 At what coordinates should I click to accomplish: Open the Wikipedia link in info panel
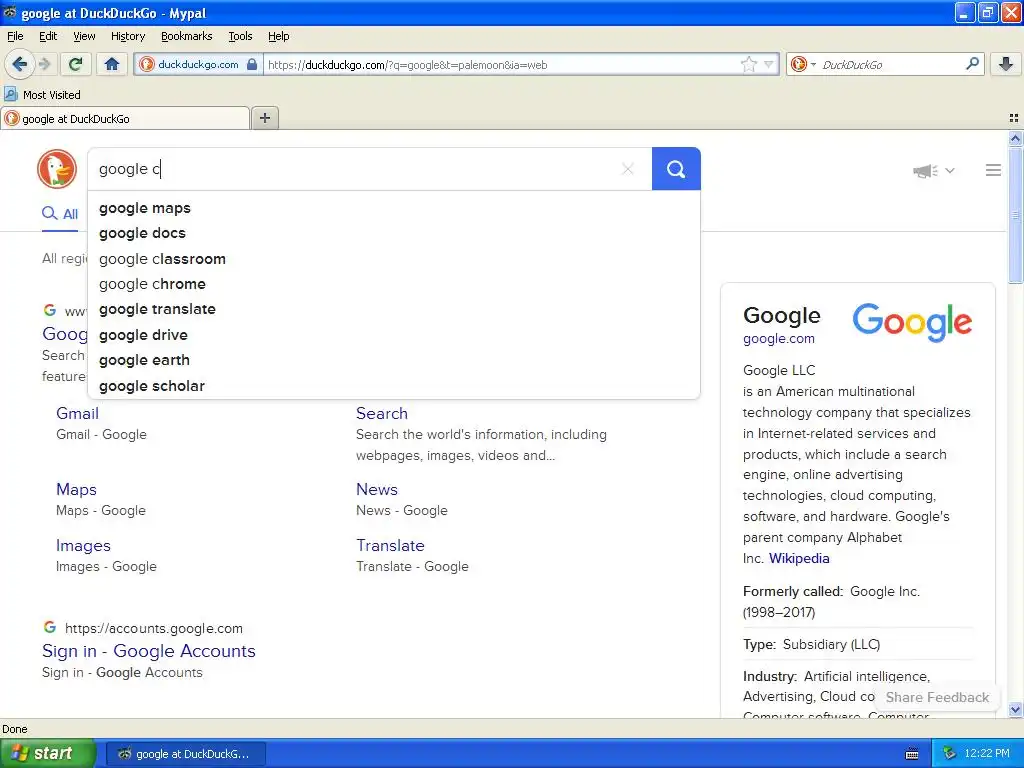[799, 558]
